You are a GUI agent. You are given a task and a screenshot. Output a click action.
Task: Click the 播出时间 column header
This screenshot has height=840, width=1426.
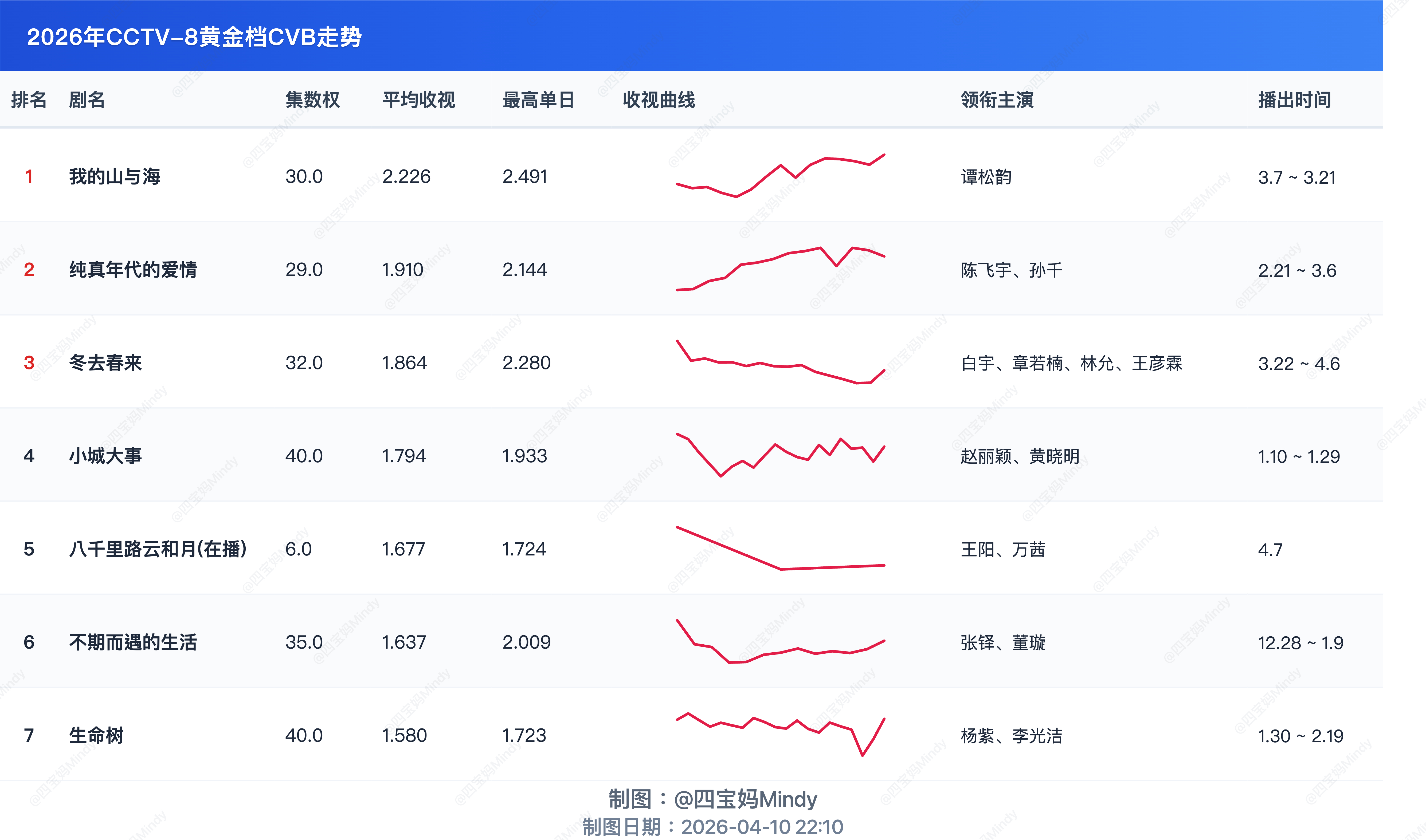1294,100
